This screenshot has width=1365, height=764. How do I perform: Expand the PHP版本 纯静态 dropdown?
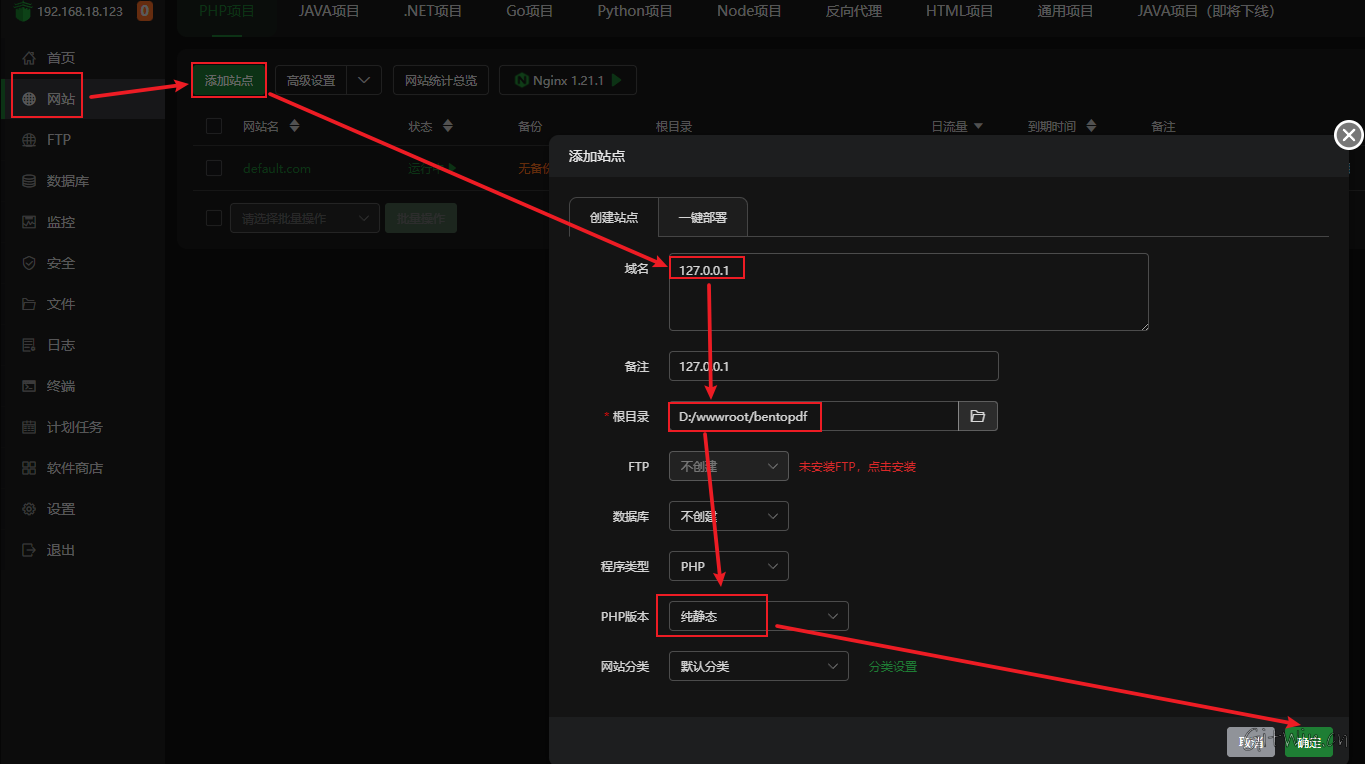757,616
